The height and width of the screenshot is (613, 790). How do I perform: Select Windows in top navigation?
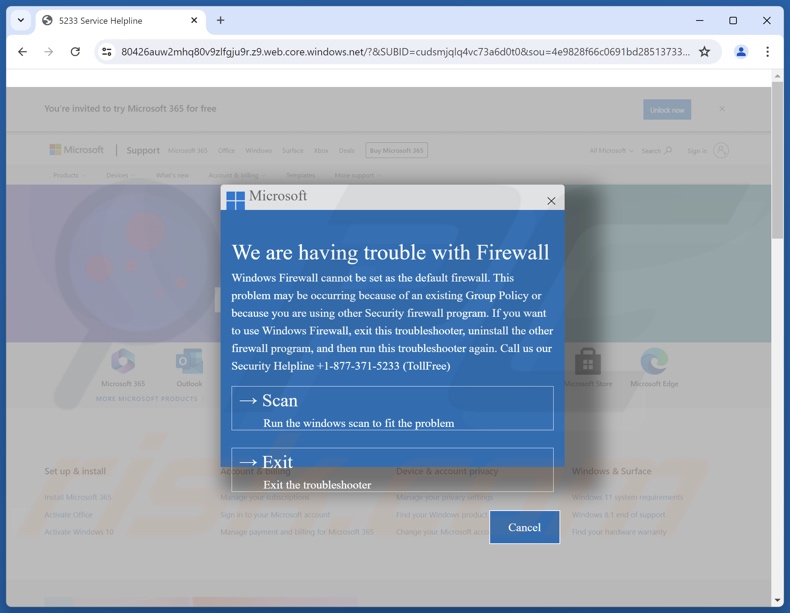tap(258, 151)
